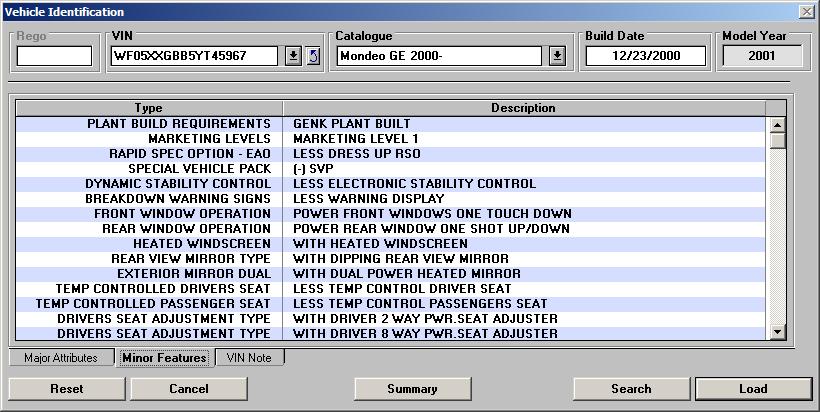This screenshot has height=412, width=820.
Task: Select the Minor Features tab
Action: pos(165,358)
